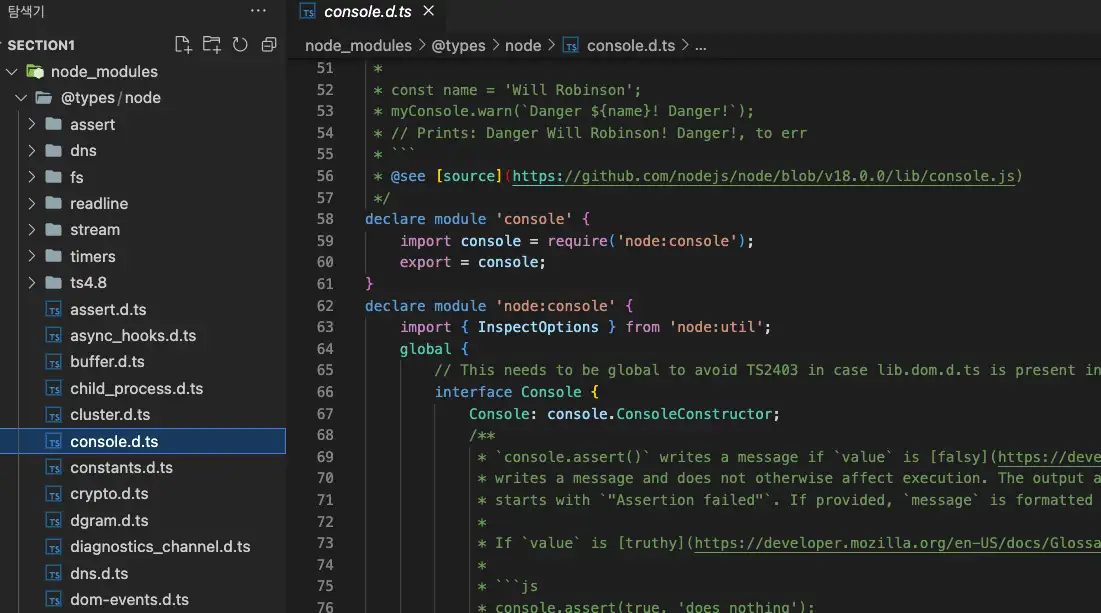
Task: Click node_modules in the breadcrumb path
Action: pyautogui.click(x=358, y=46)
